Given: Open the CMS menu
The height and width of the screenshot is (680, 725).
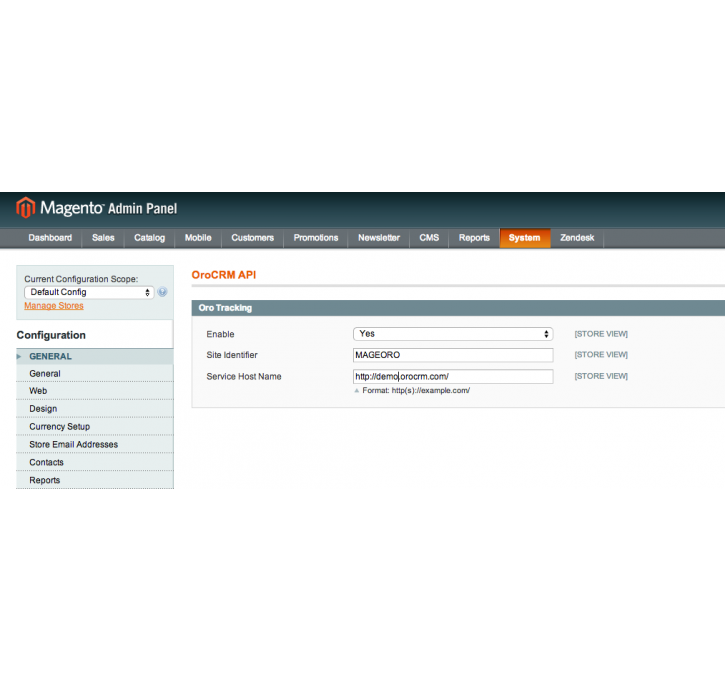Looking at the screenshot, I should [x=429, y=238].
